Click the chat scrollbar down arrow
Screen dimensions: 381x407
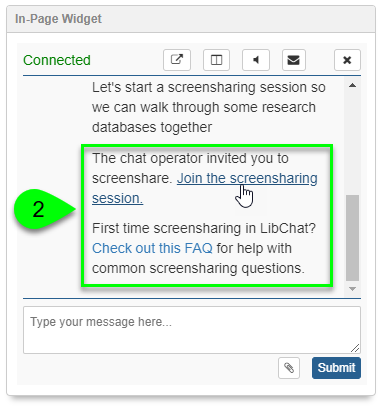pos(352,289)
